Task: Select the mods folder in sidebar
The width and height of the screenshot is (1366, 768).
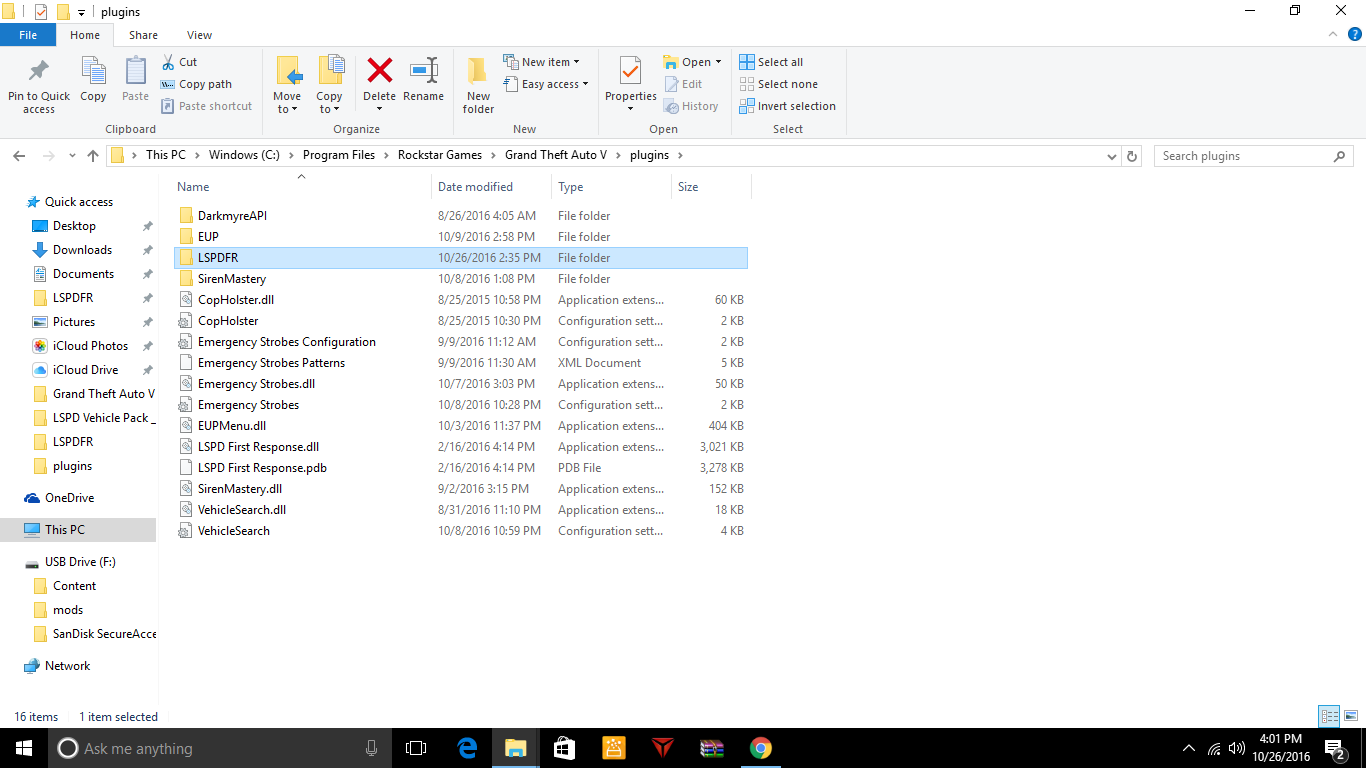Action: (x=68, y=610)
